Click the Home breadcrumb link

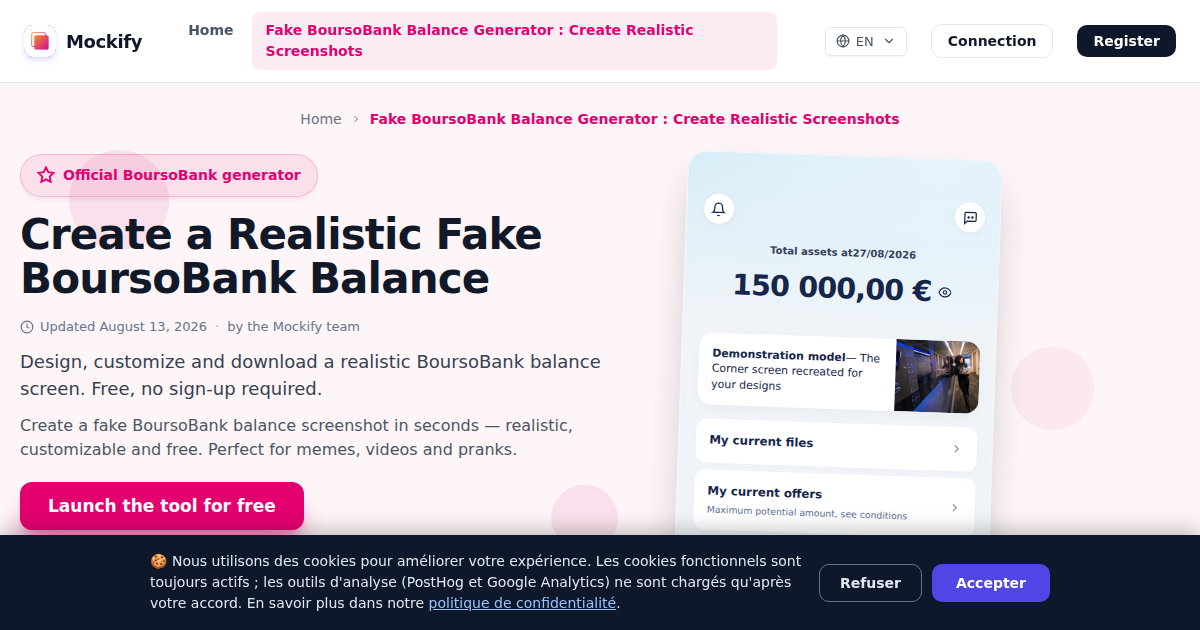pyautogui.click(x=321, y=119)
